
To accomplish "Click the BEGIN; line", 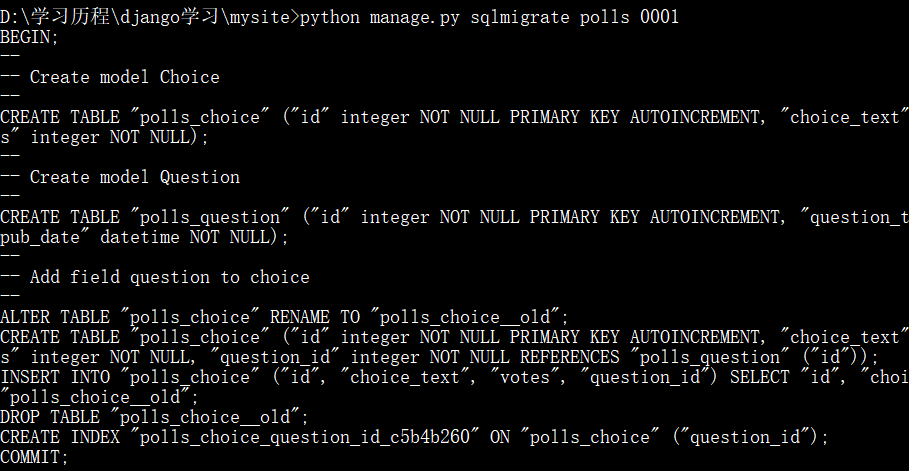I will coord(30,37).
